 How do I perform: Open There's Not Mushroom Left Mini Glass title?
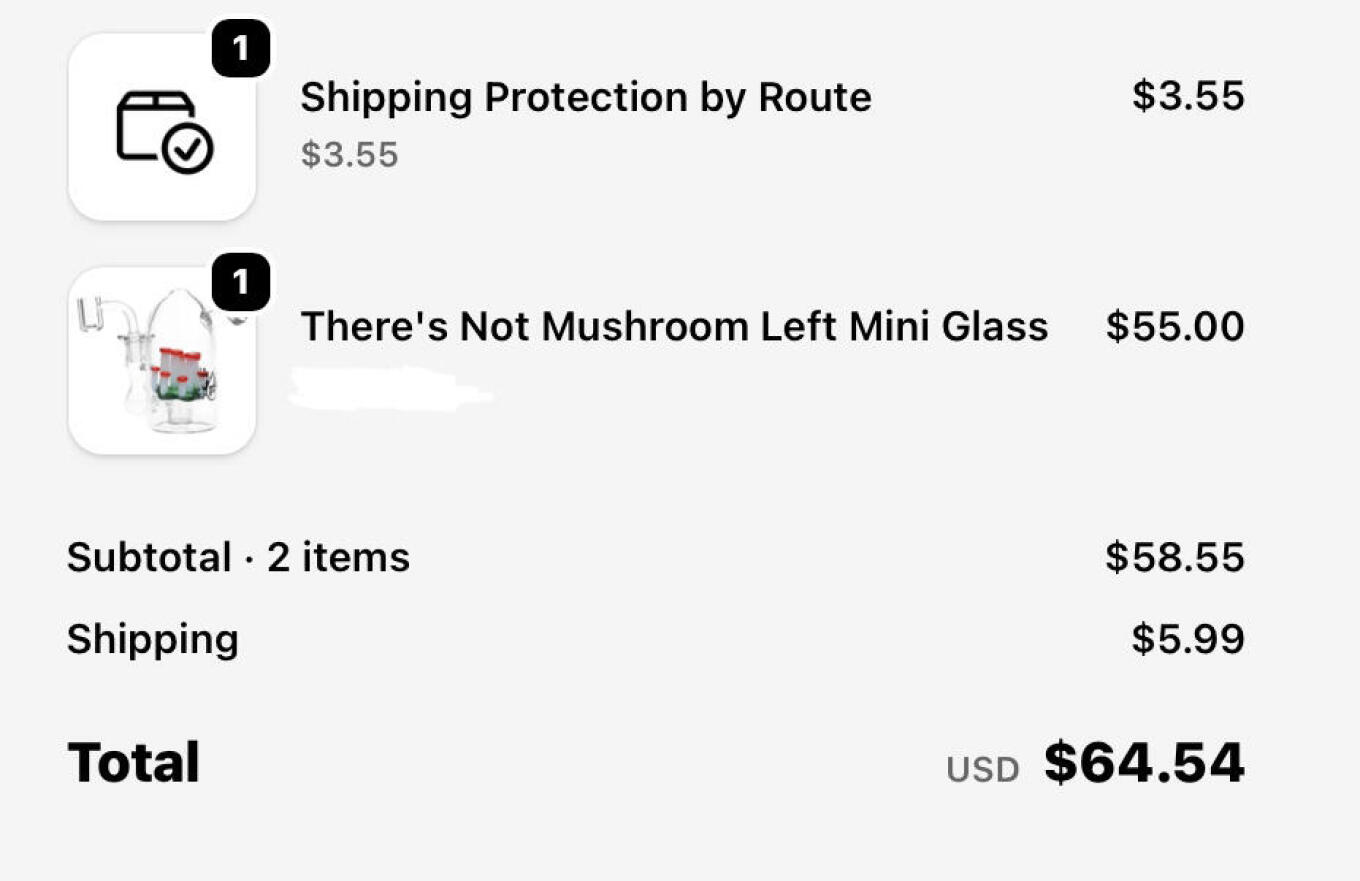point(674,326)
